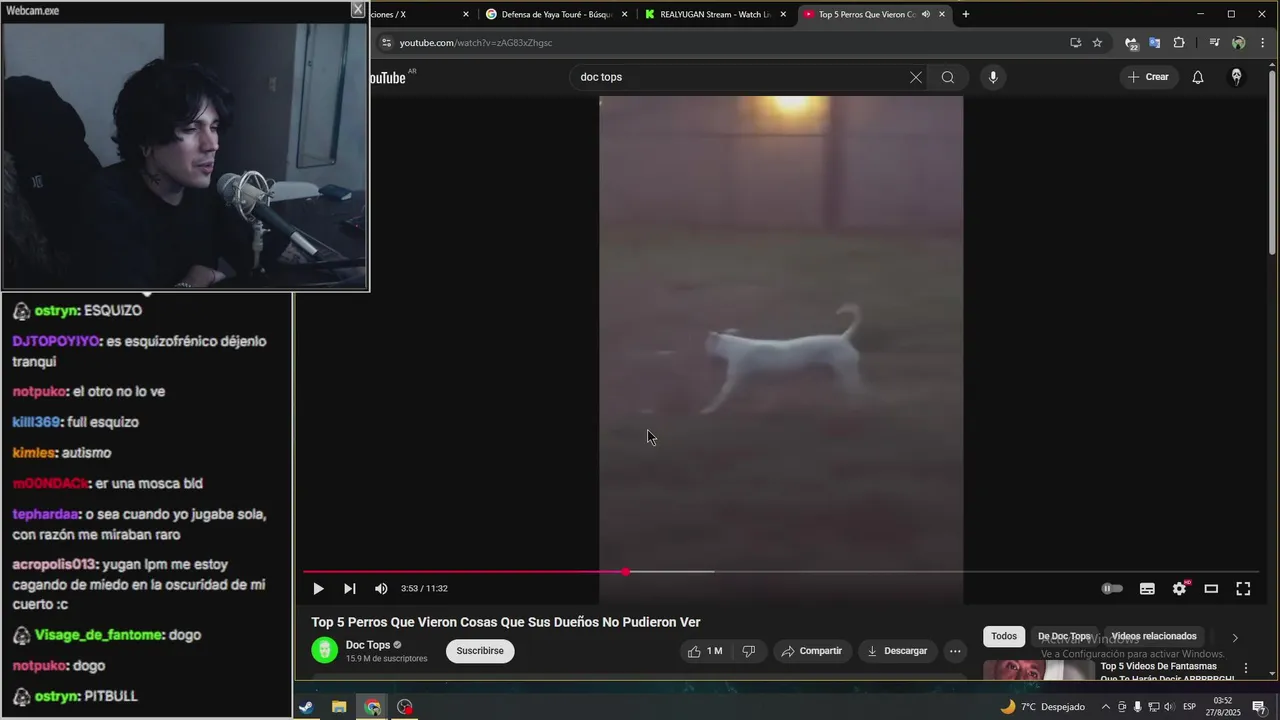This screenshot has width=1280, height=720.
Task: Select the De Doc Tops chip
Action: 1064,636
